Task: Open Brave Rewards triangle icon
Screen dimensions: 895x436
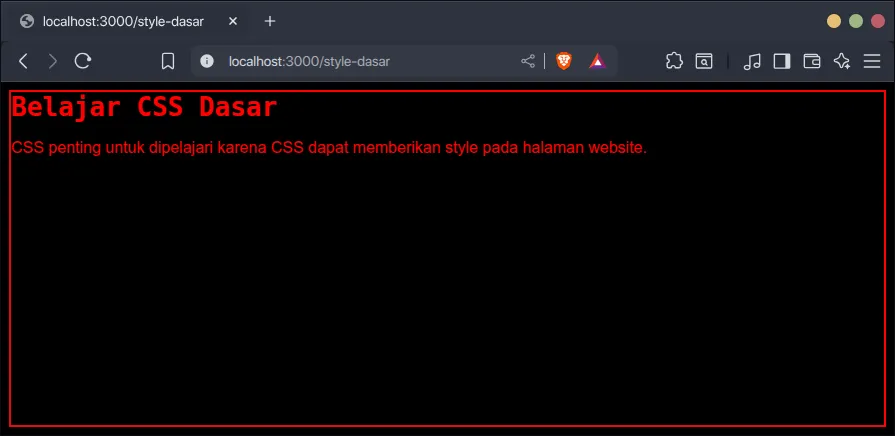Action: tap(598, 61)
